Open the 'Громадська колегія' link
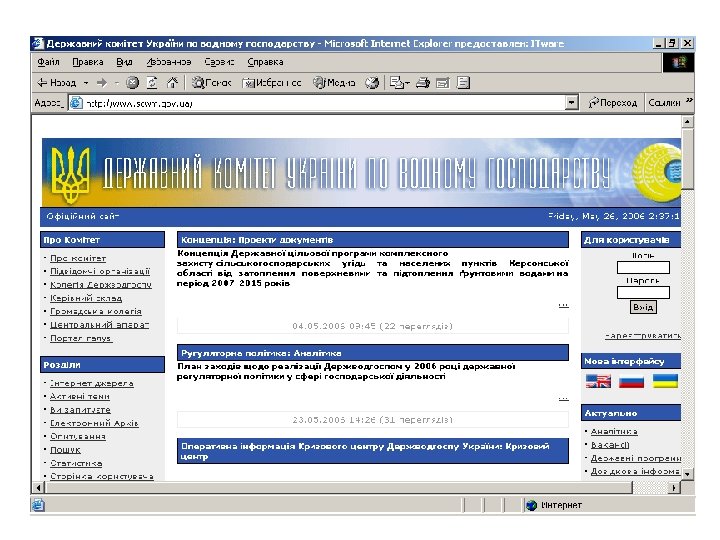720x540 pixels. click(96, 311)
